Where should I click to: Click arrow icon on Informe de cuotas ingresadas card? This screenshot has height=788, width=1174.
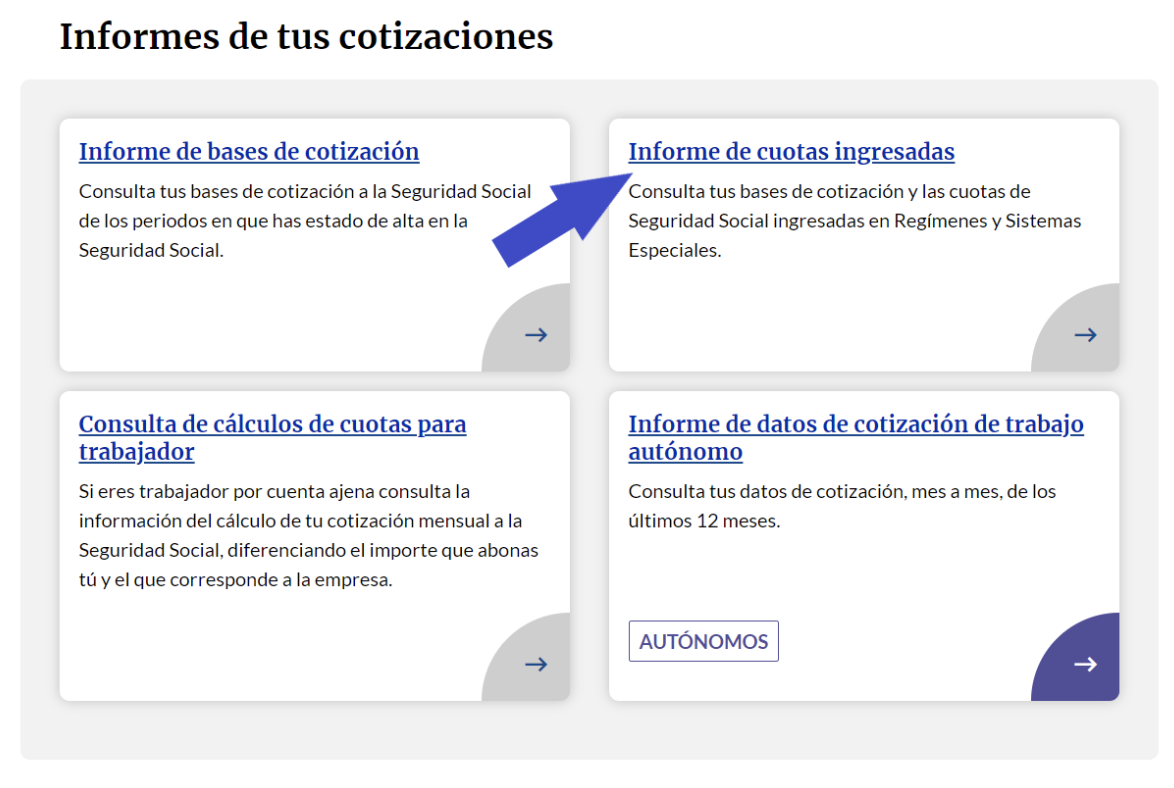(1086, 335)
